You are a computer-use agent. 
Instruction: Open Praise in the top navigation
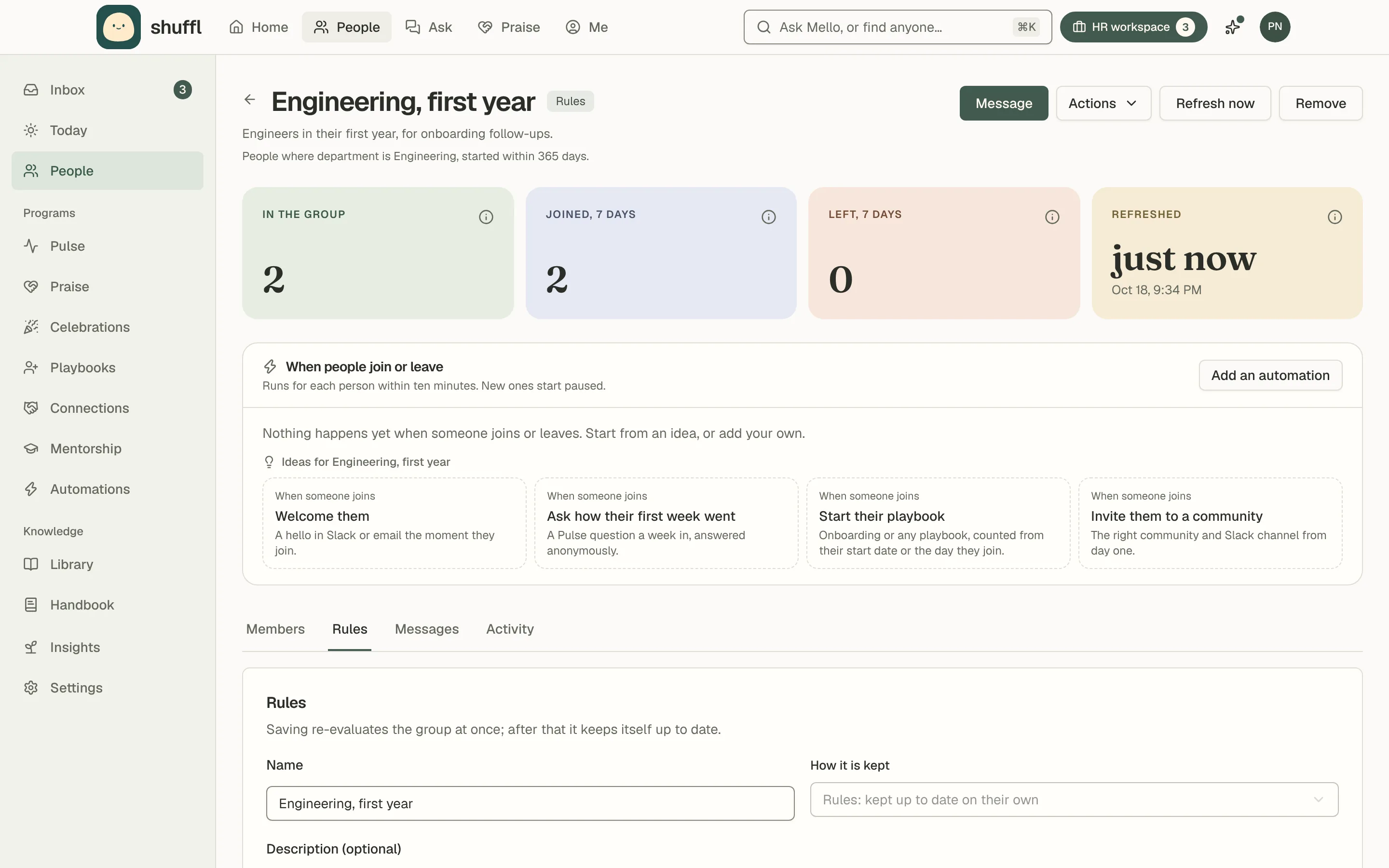click(509, 27)
